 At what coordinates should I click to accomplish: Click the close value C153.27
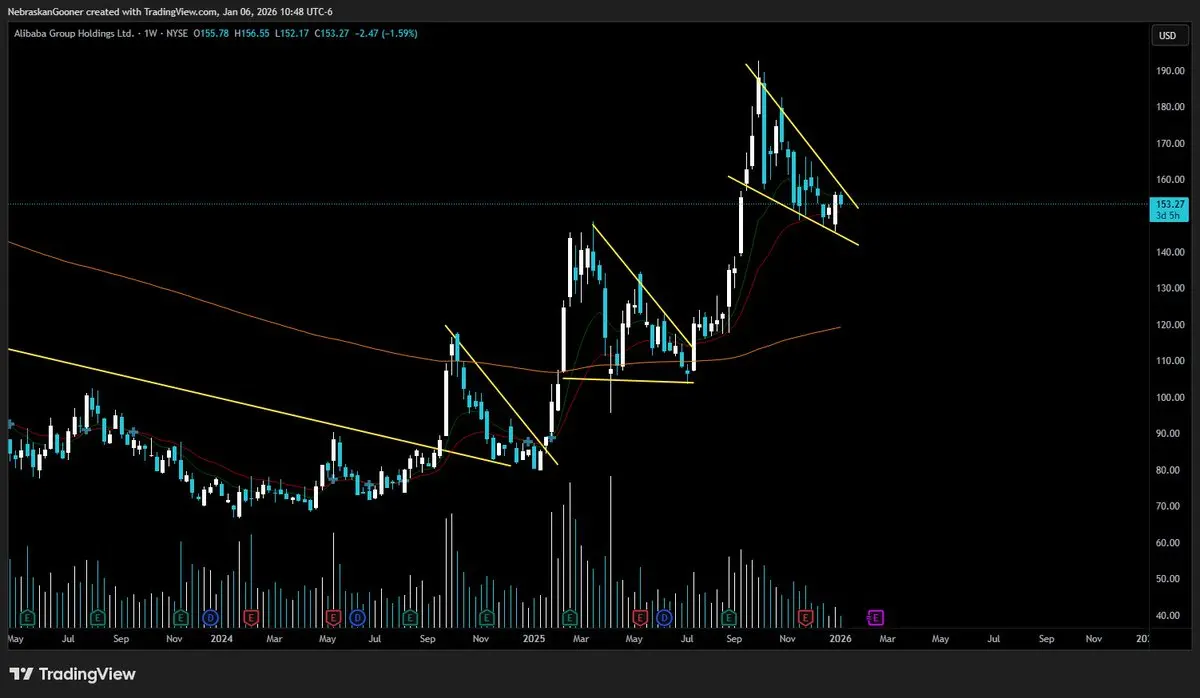[x=331, y=34]
